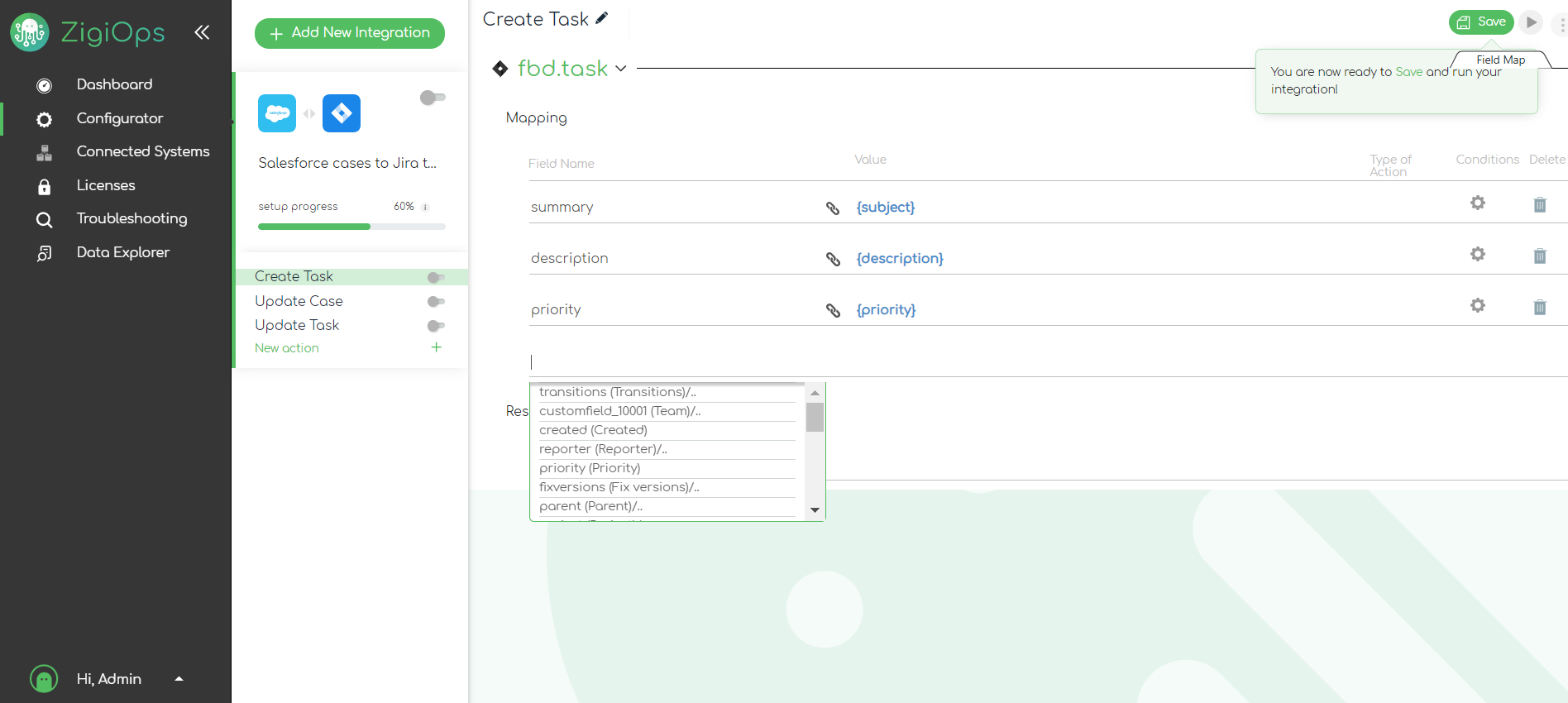Open the Licenses menu item
This screenshot has height=703, width=1568.
106,185
